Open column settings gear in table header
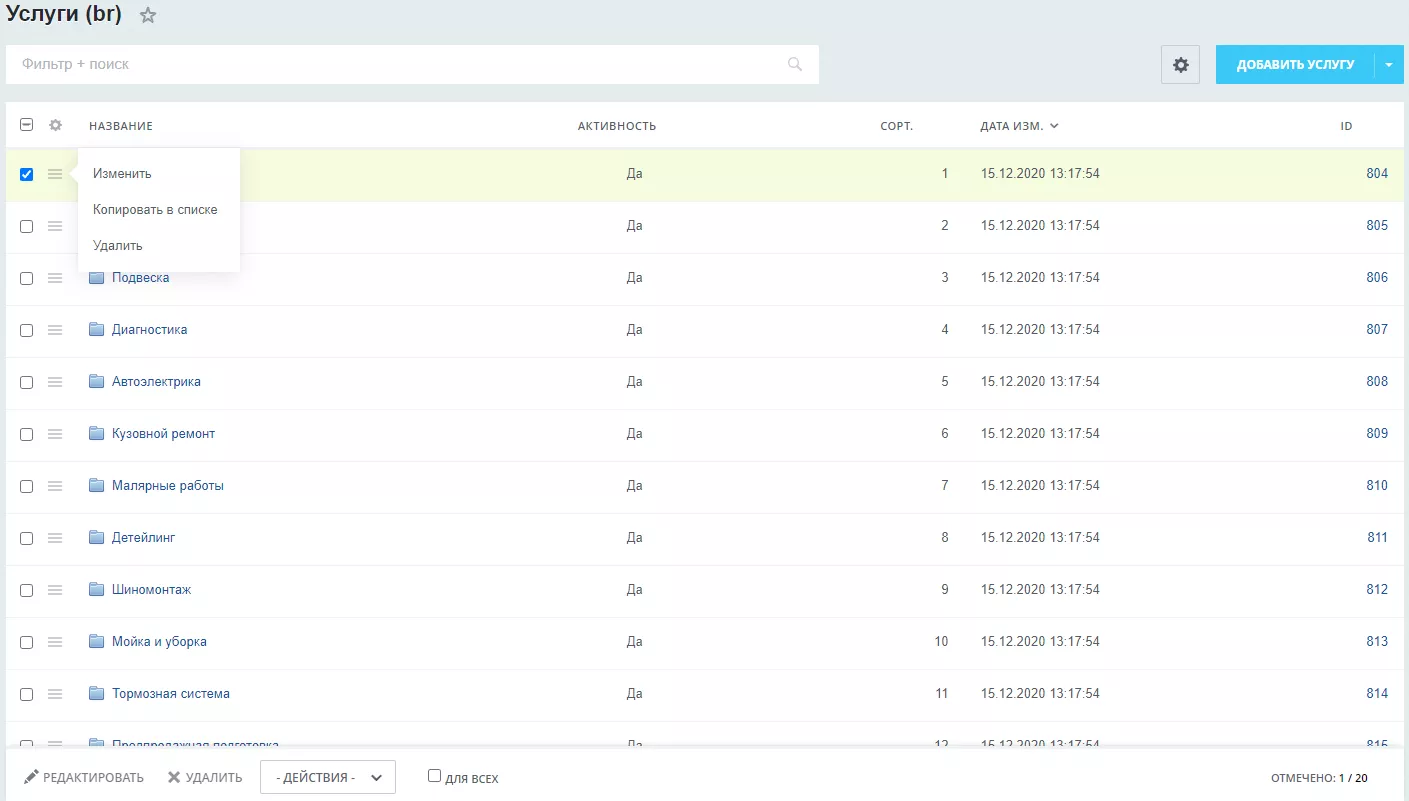Viewport: 1409px width, 801px height. pyautogui.click(x=56, y=126)
